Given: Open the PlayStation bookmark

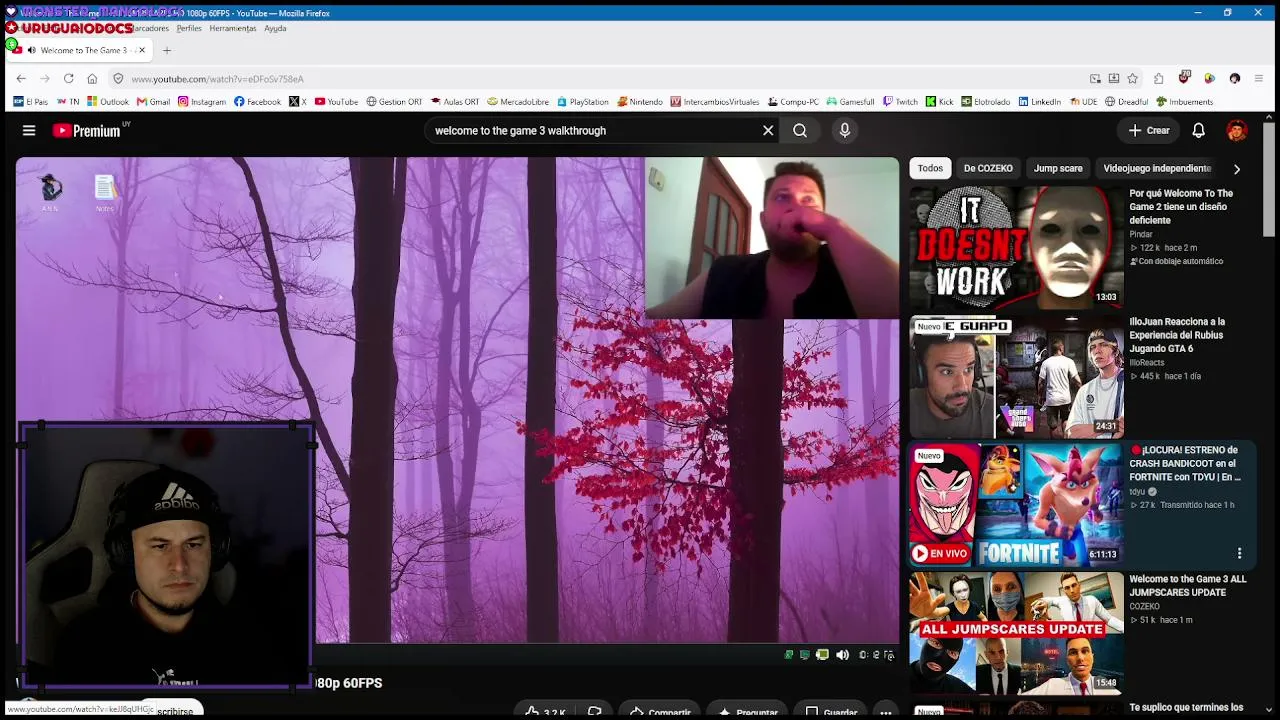Looking at the screenshot, I should tap(583, 102).
